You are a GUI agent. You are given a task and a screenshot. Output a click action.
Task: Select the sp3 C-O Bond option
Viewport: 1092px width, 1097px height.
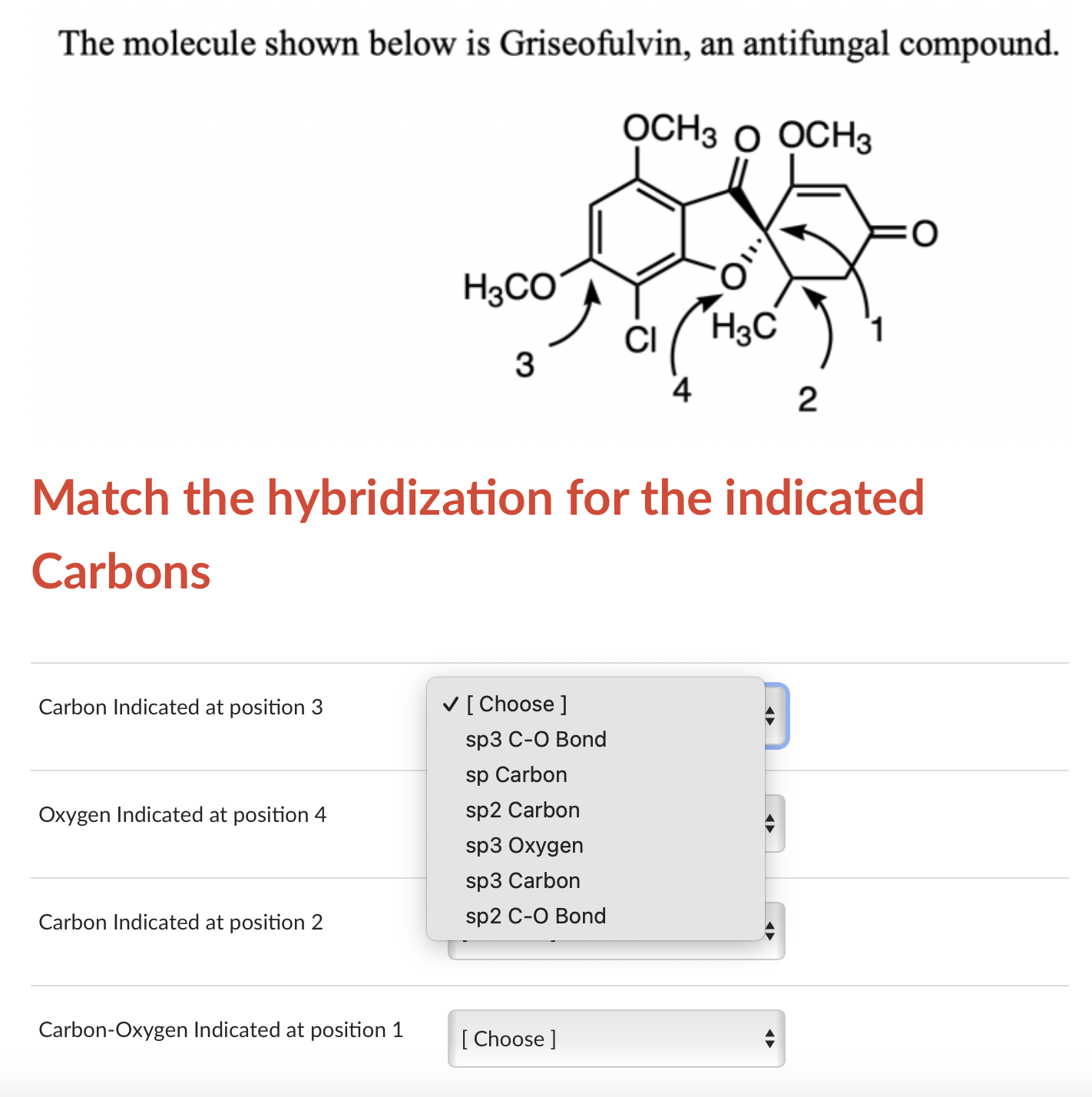535,739
